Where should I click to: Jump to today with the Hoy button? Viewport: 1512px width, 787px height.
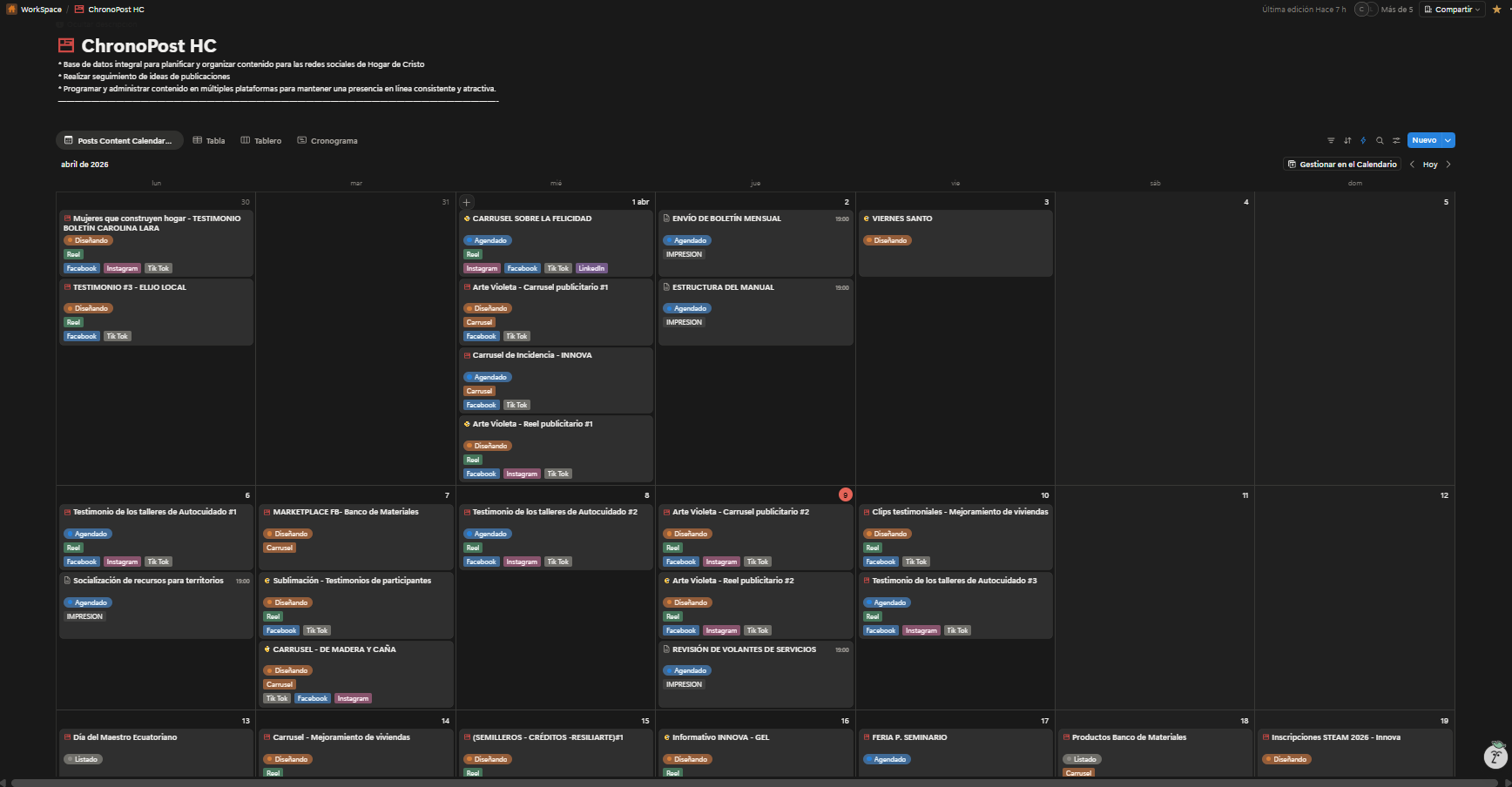click(1430, 165)
